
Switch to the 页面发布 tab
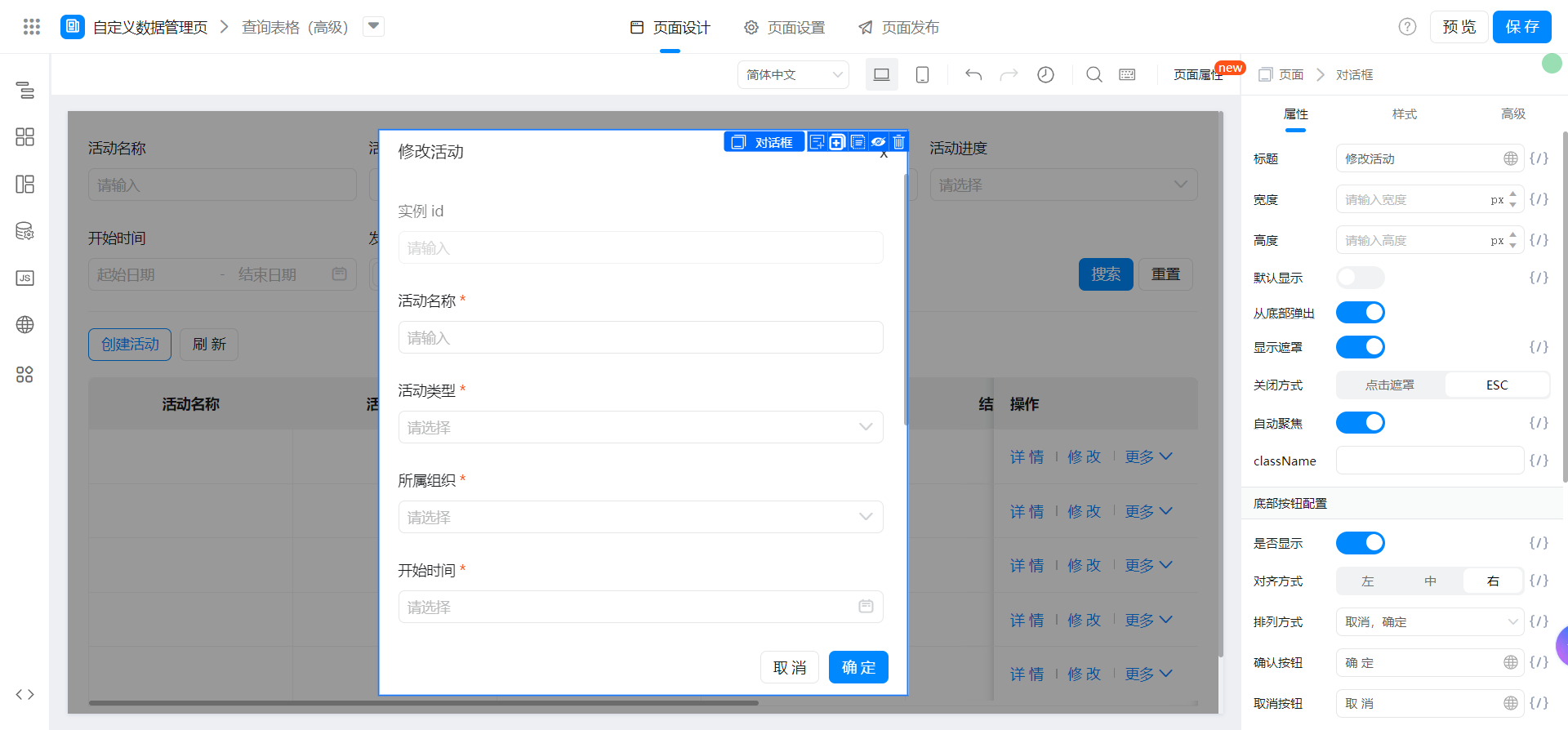(898, 28)
